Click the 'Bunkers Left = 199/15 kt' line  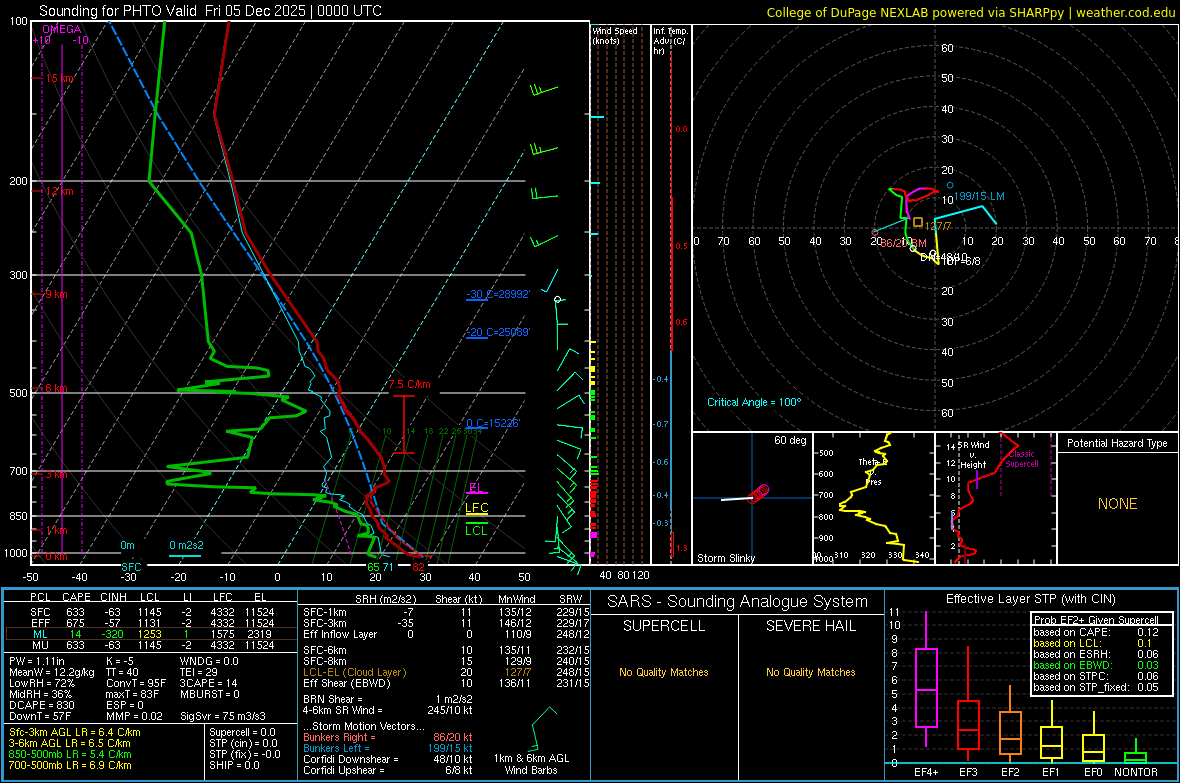click(x=388, y=748)
